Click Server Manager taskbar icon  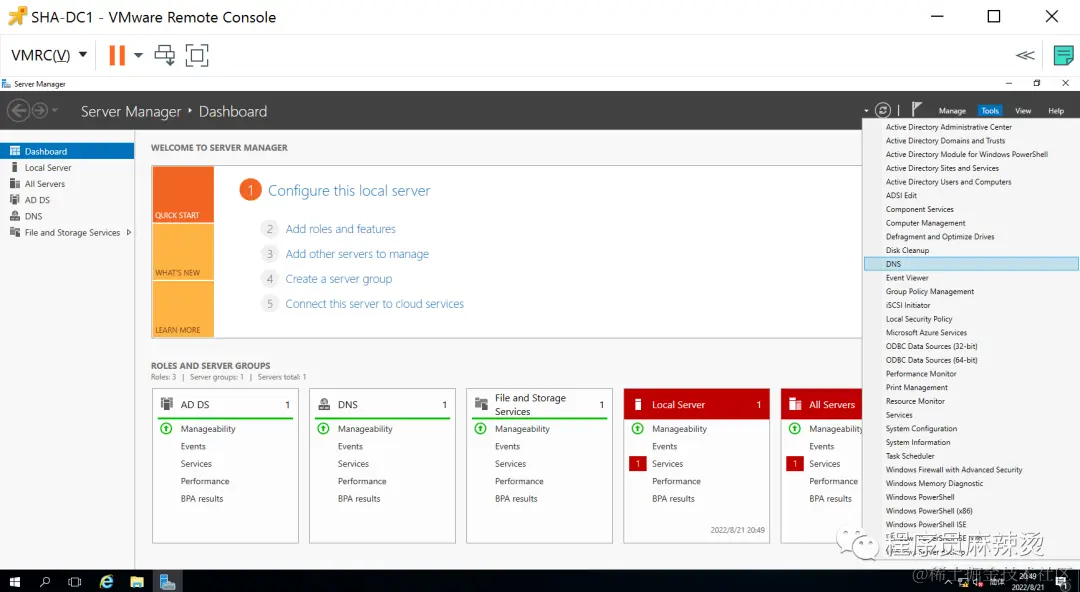tap(167, 582)
